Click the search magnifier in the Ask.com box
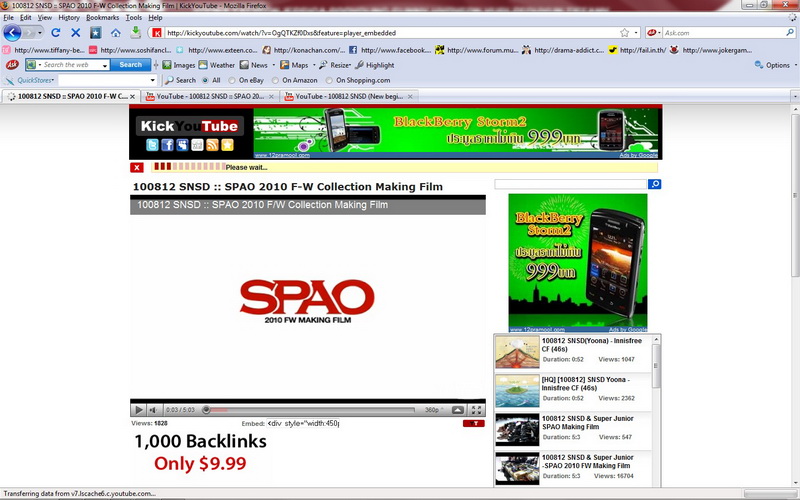Image resolution: width=800 pixels, height=500 pixels. (x=790, y=33)
